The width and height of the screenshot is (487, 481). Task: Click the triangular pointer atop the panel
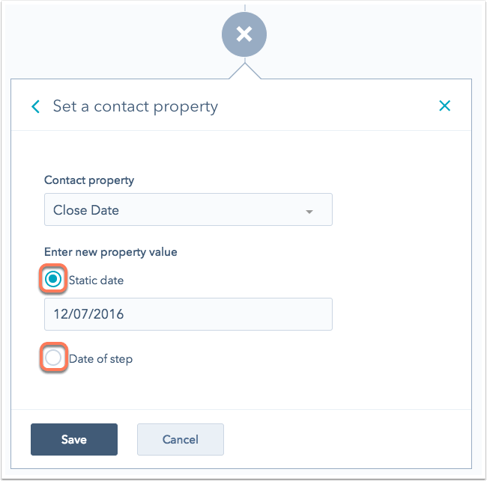(245, 71)
